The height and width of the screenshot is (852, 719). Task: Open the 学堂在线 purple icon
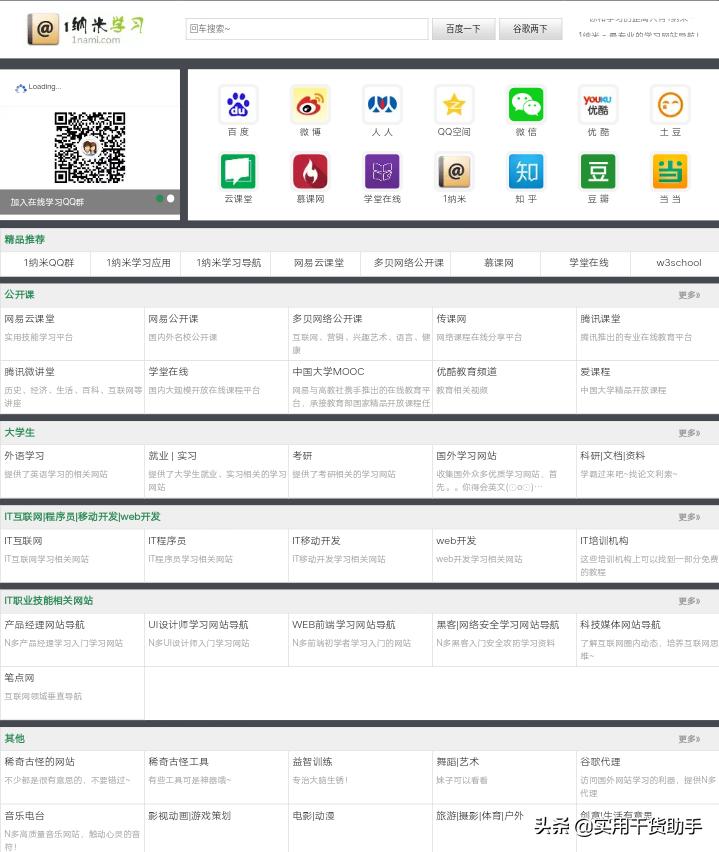coord(382,171)
